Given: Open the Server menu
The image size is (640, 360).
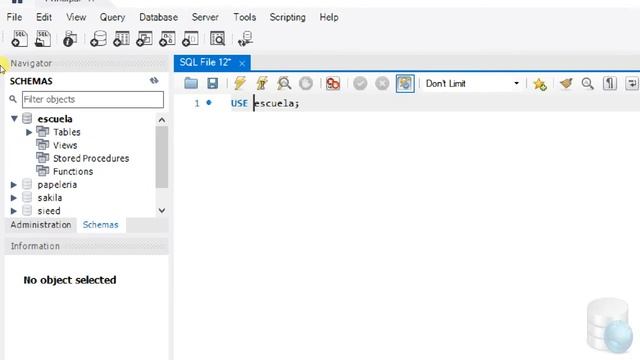Looking at the screenshot, I should click(x=205, y=17).
